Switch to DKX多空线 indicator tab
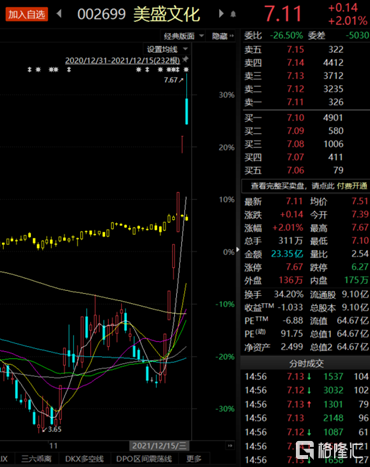The width and height of the screenshot is (370, 467). [x=84, y=459]
